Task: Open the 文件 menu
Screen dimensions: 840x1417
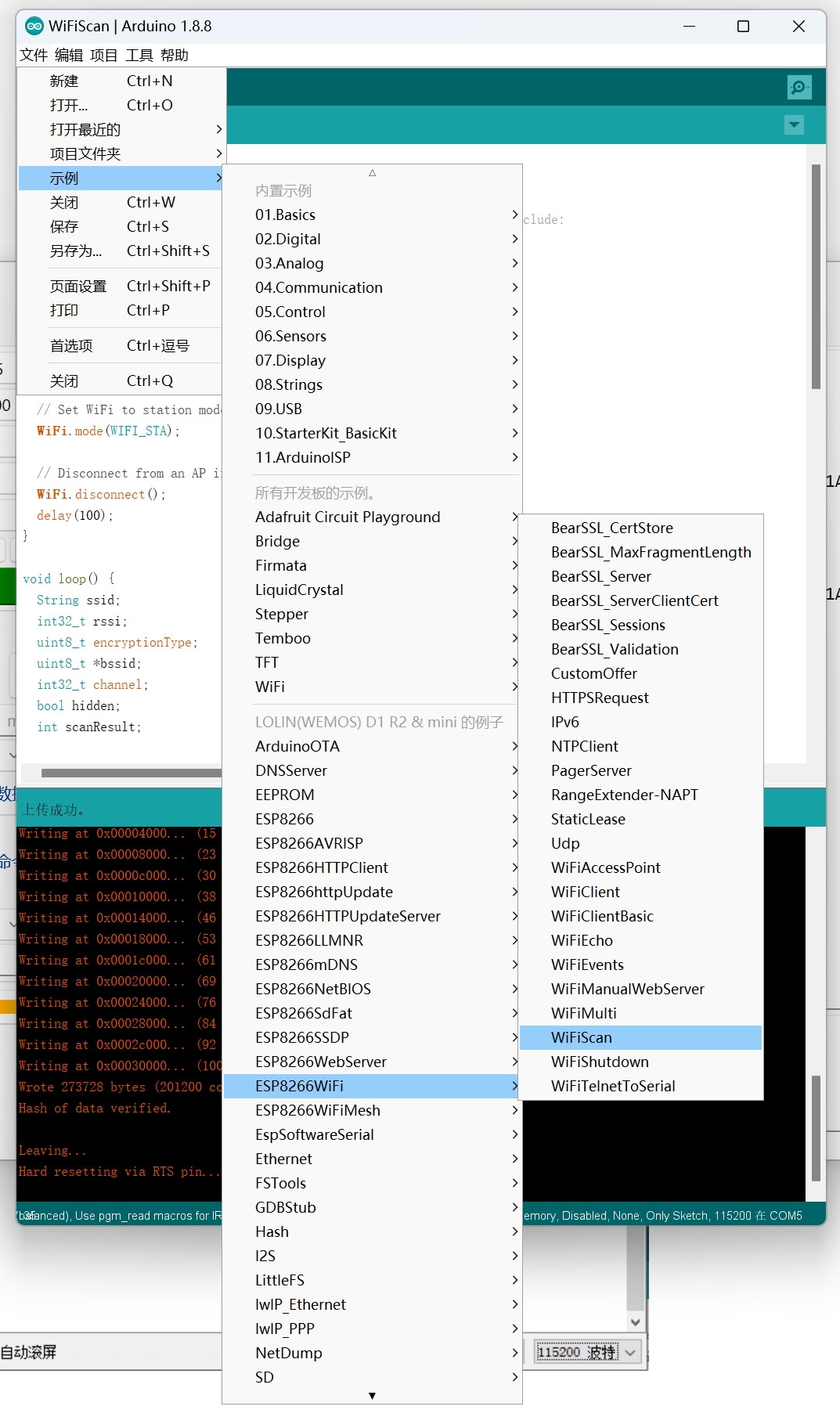Action: tap(34, 55)
